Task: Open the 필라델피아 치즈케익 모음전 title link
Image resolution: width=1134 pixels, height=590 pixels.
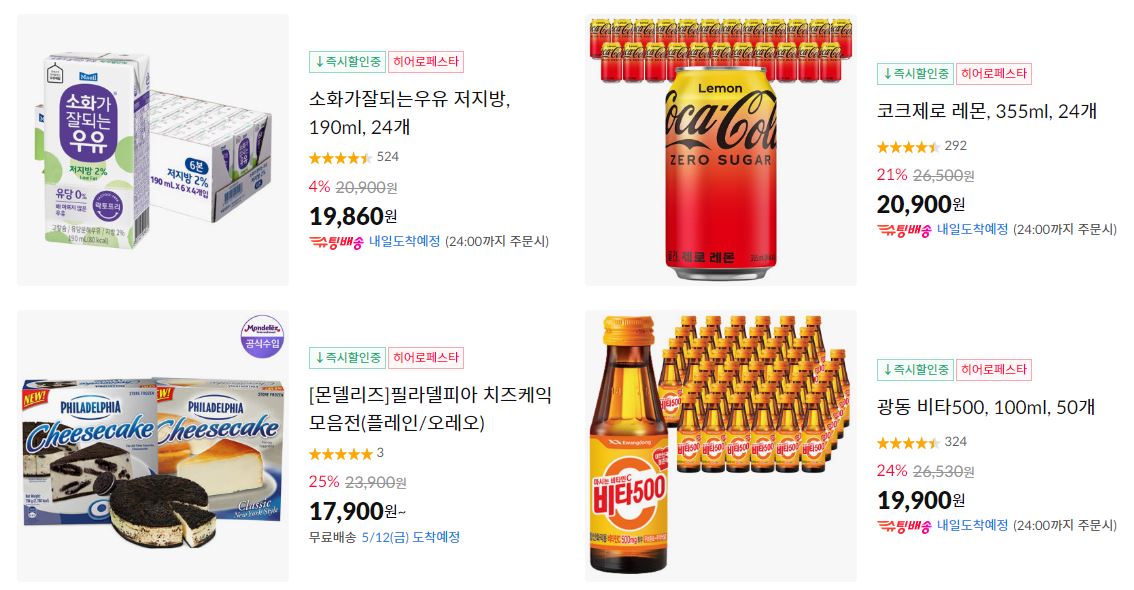Action: (x=430, y=409)
